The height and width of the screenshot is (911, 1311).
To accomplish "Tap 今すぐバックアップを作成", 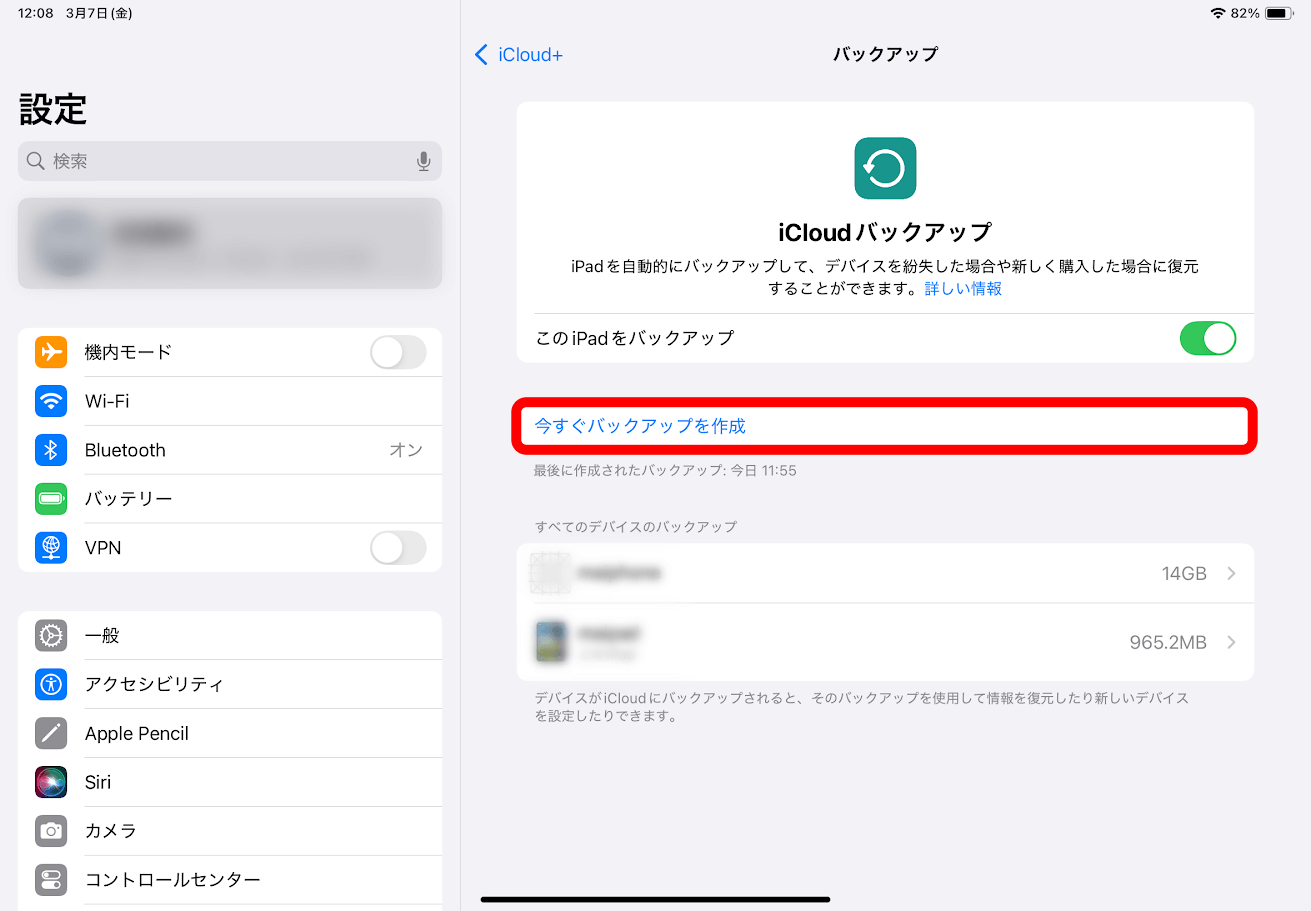I will coord(640,426).
